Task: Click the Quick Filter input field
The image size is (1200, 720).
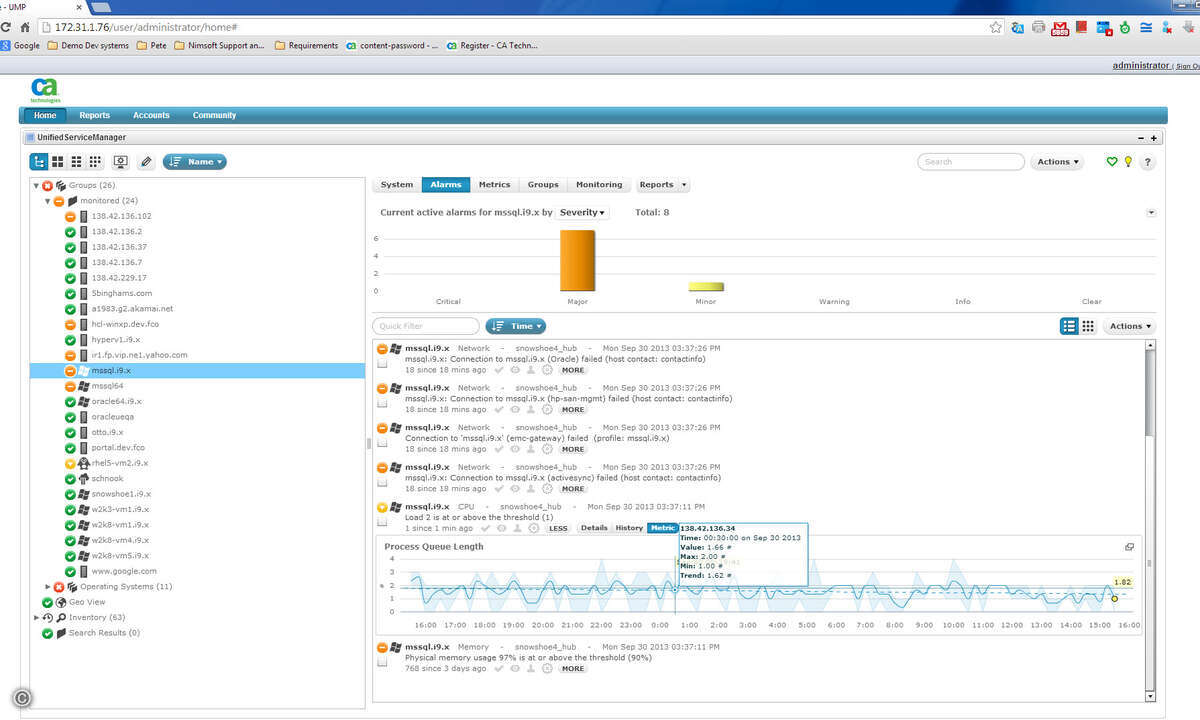Action: [426, 326]
